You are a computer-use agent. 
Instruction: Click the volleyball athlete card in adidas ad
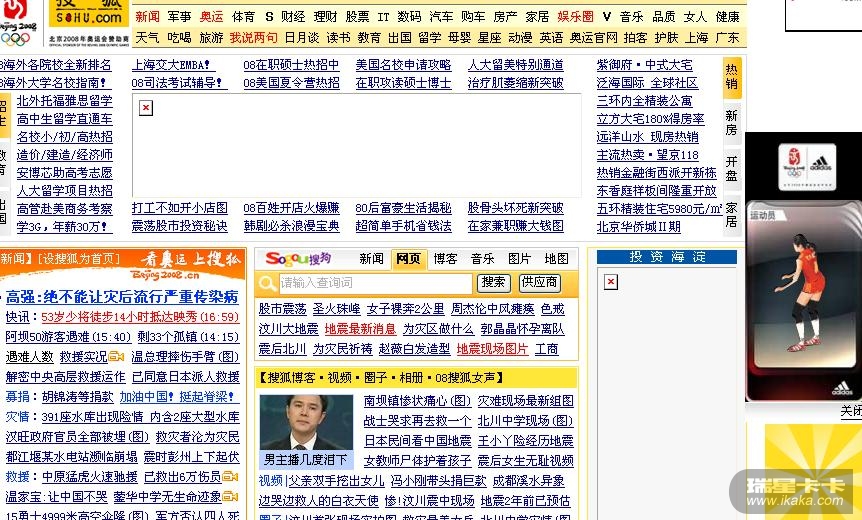[x=803, y=287]
